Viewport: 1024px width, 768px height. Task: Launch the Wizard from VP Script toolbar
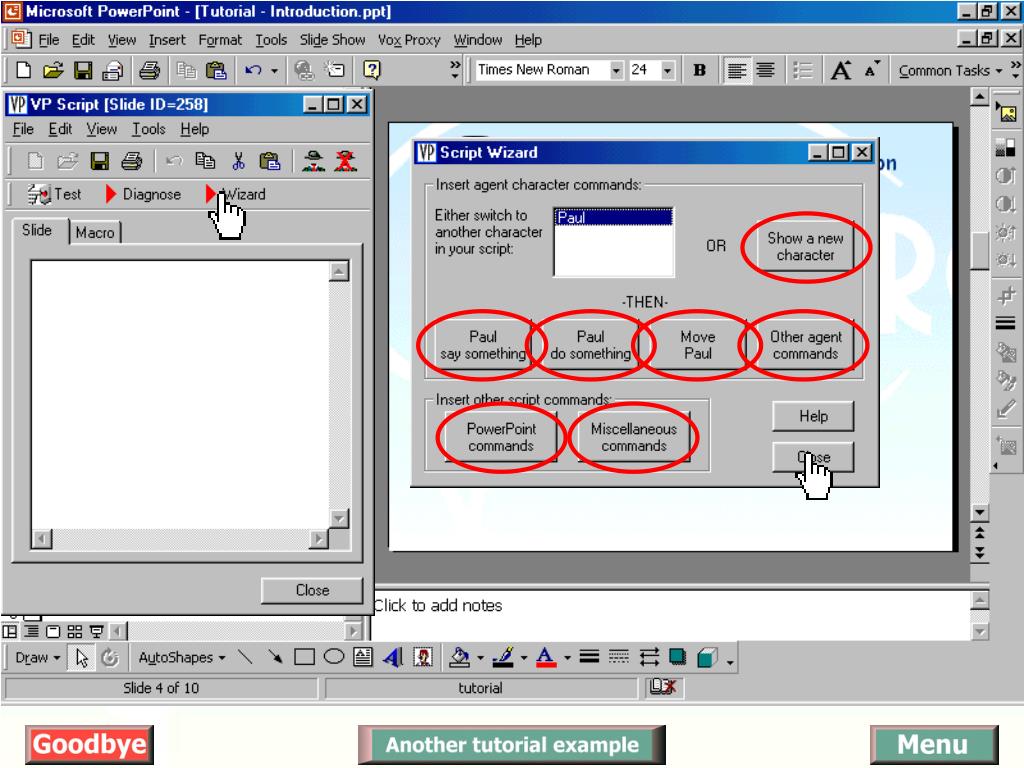pyautogui.click(x=236, y=194)
